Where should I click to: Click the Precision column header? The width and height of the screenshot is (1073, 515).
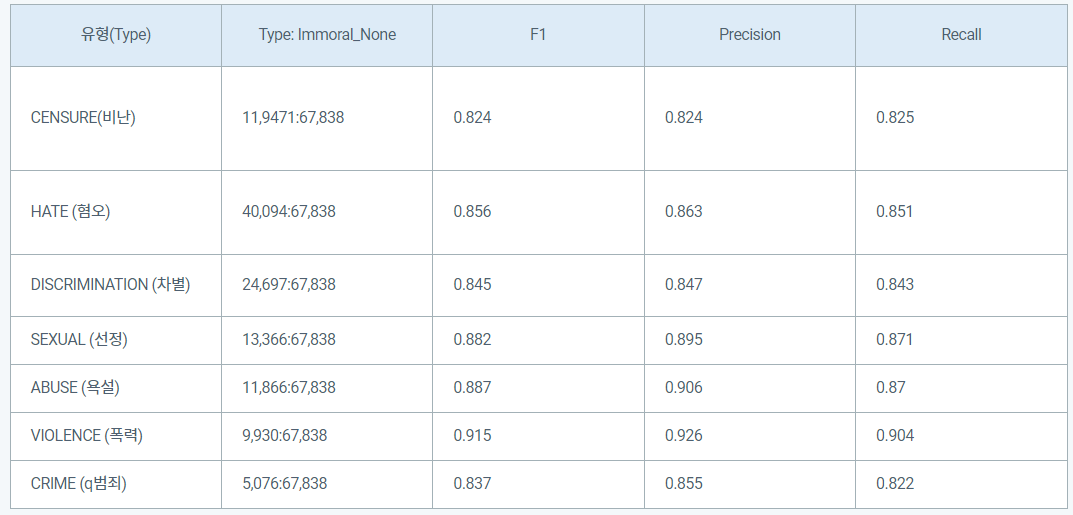pos(750,35)
